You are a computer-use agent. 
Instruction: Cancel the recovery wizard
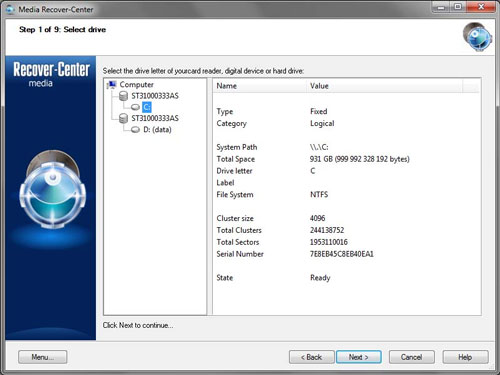[412, 357]
